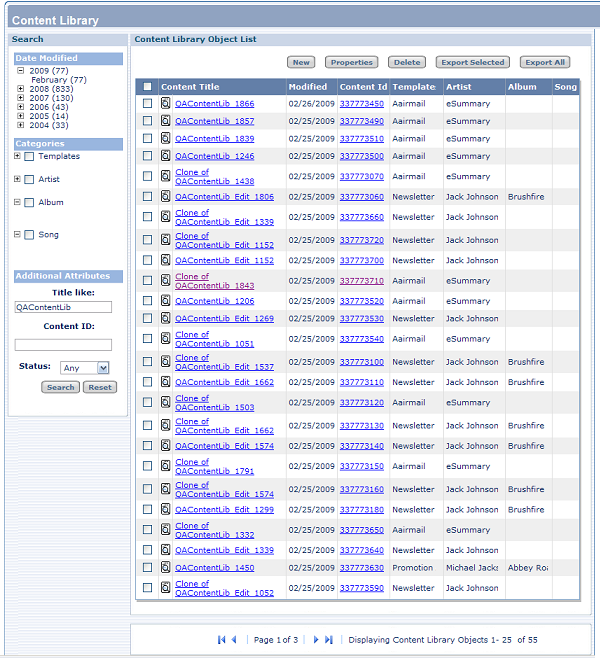
Task: Click the document icon beside QAContentLib_1450
Action: point(166,567)
